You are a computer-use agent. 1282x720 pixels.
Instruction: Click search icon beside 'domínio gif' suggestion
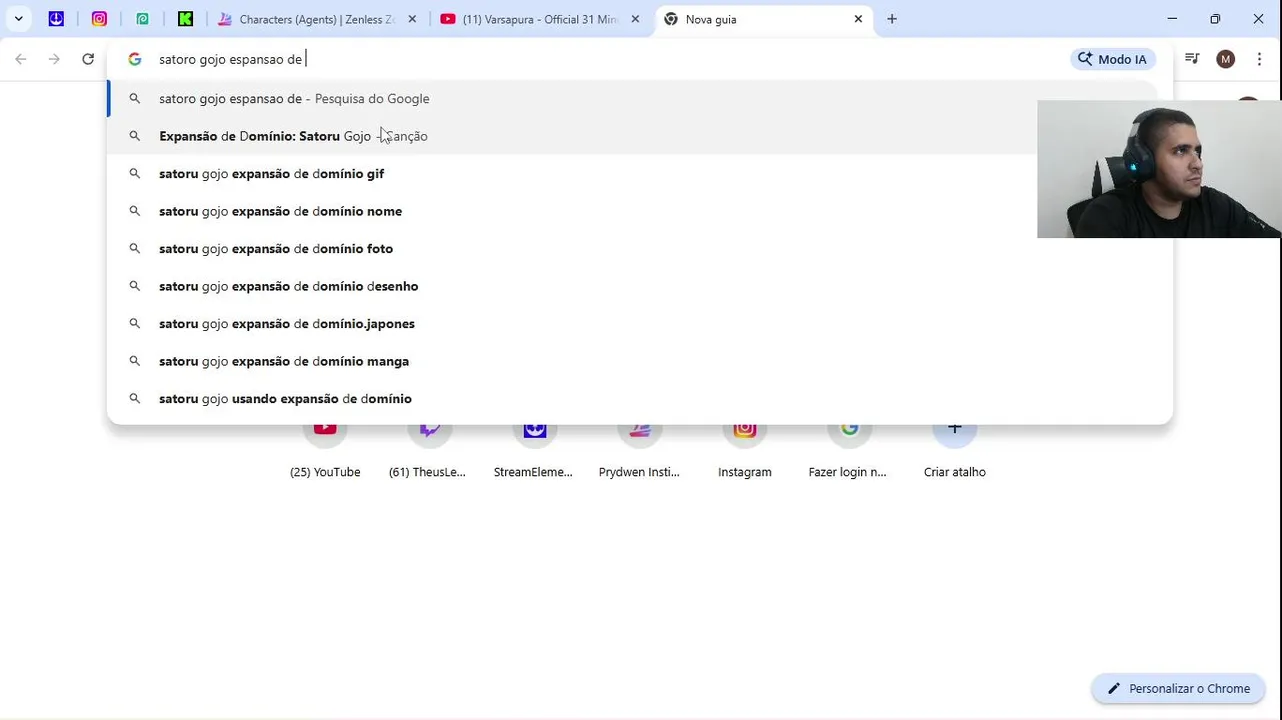(135, 174)
